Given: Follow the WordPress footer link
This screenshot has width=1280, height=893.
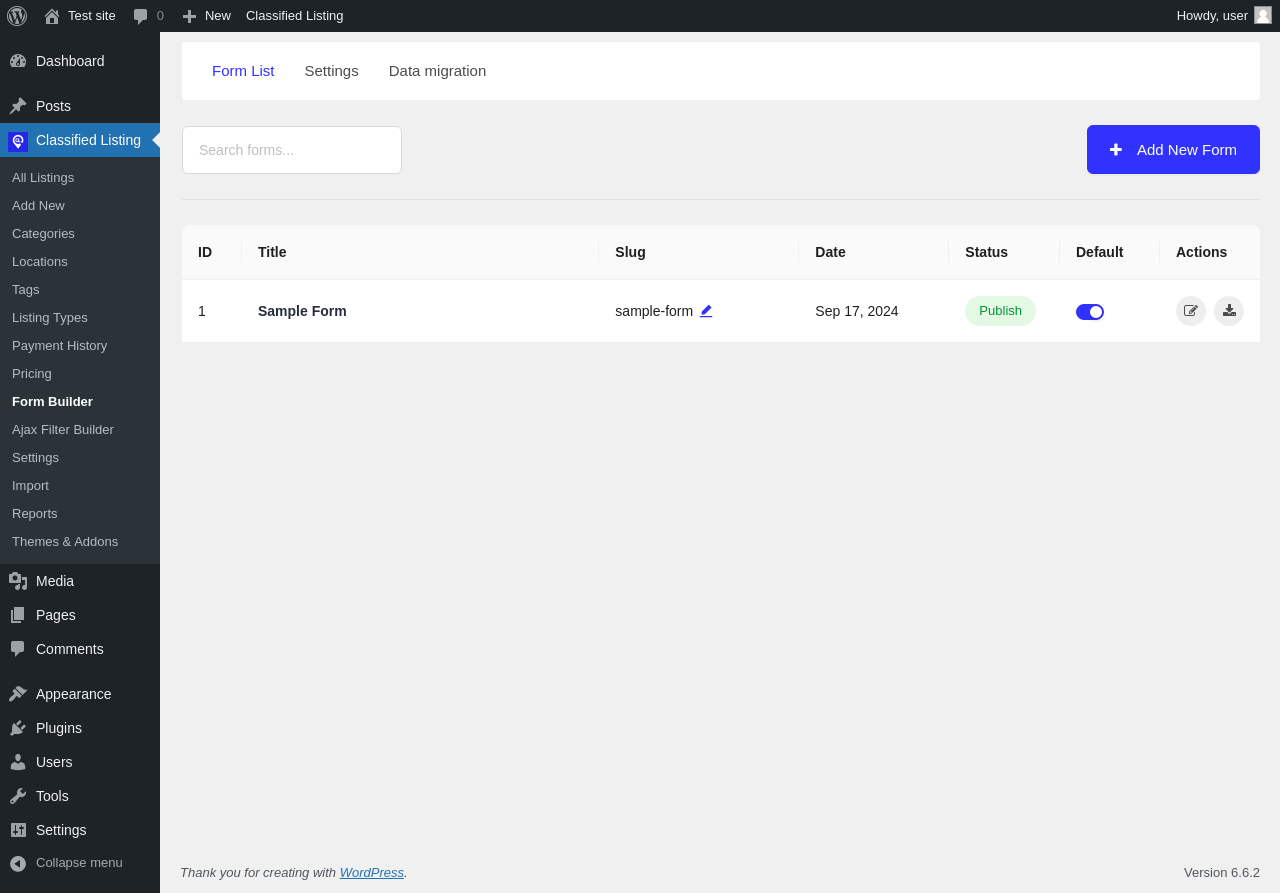Looking at the screenshot, I should pos(371,873).
